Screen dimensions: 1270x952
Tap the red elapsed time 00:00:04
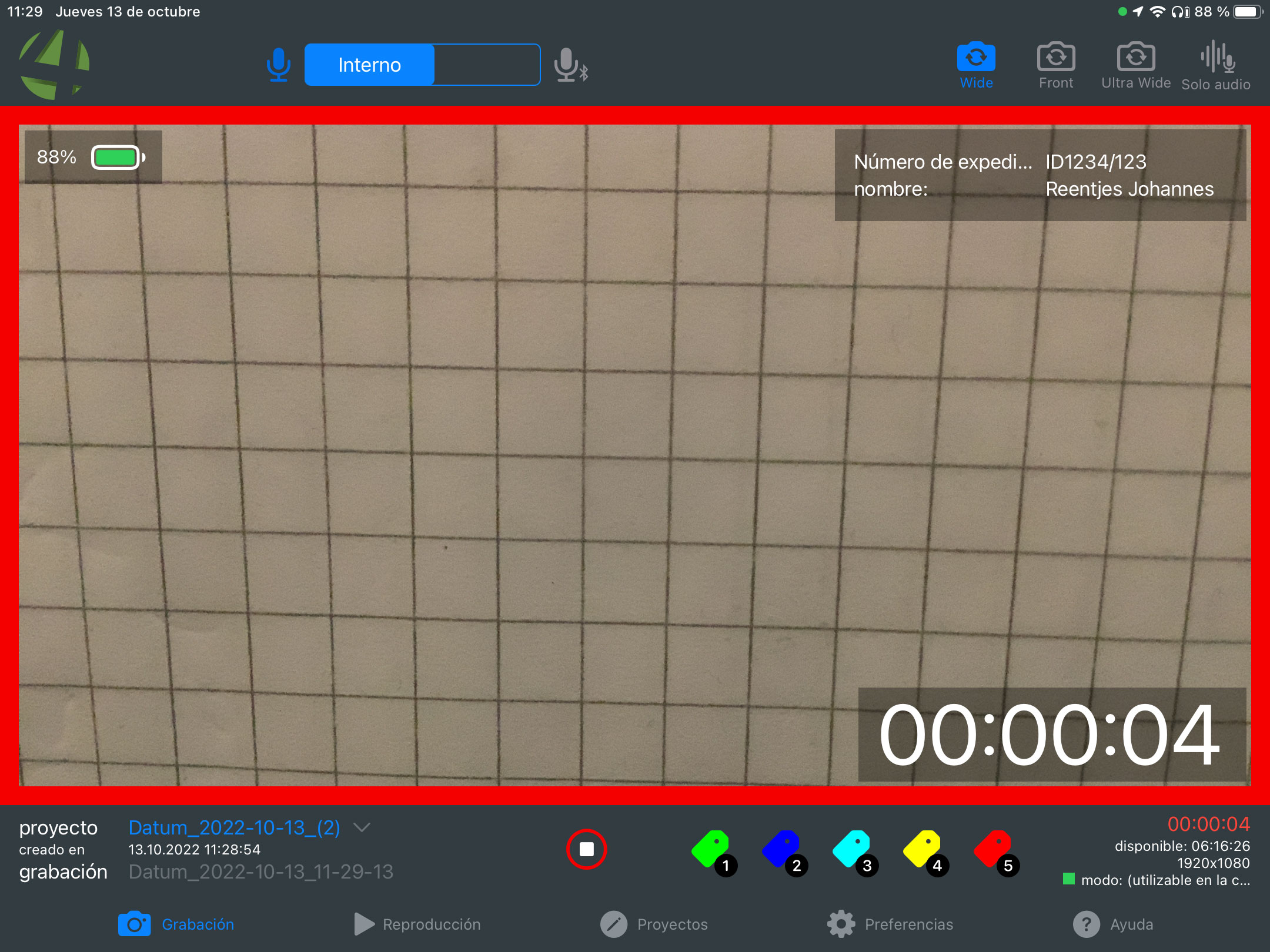(x=1209, y=824)
